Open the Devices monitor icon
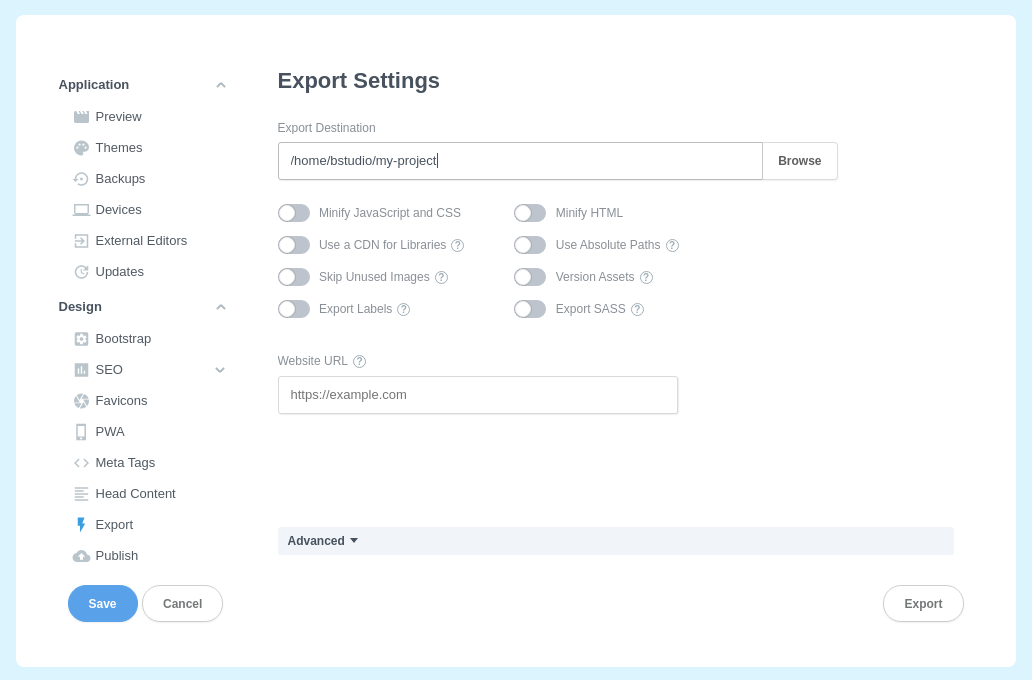Image resolution: width=1032 pixels, height=680 pixels. 81,209
